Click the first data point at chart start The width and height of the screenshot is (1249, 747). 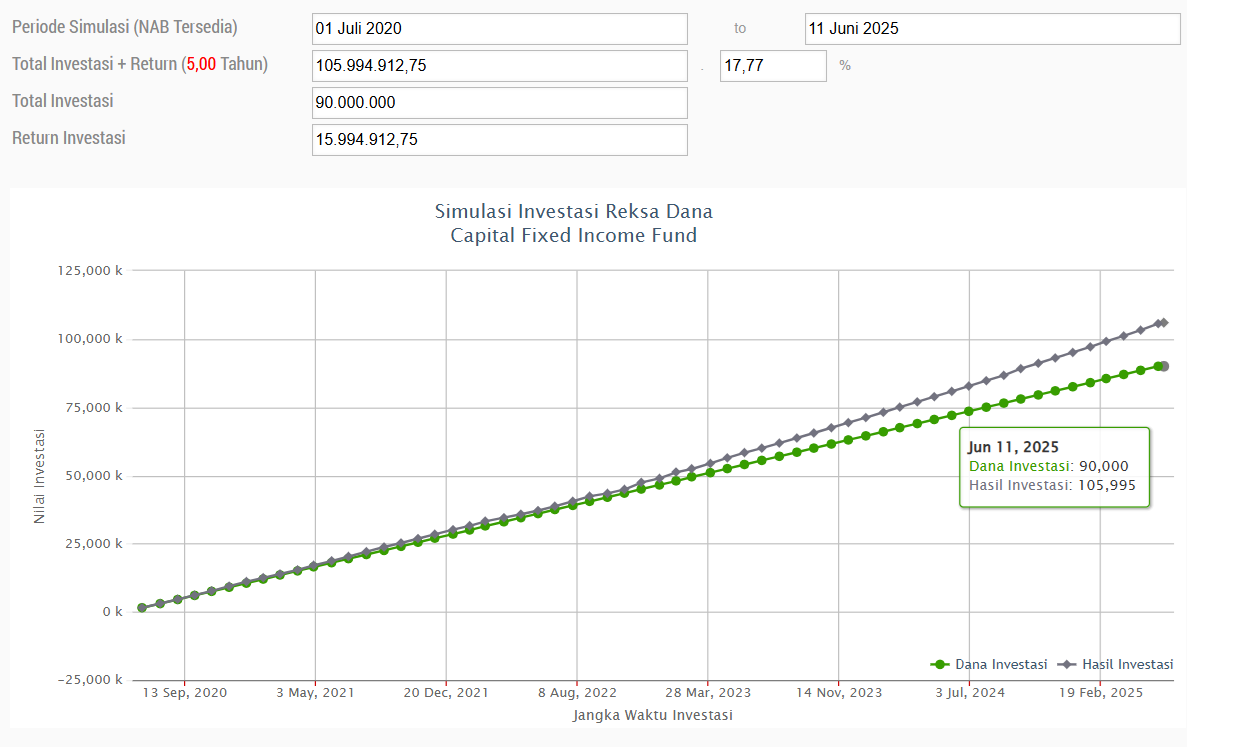coord(142,608)
